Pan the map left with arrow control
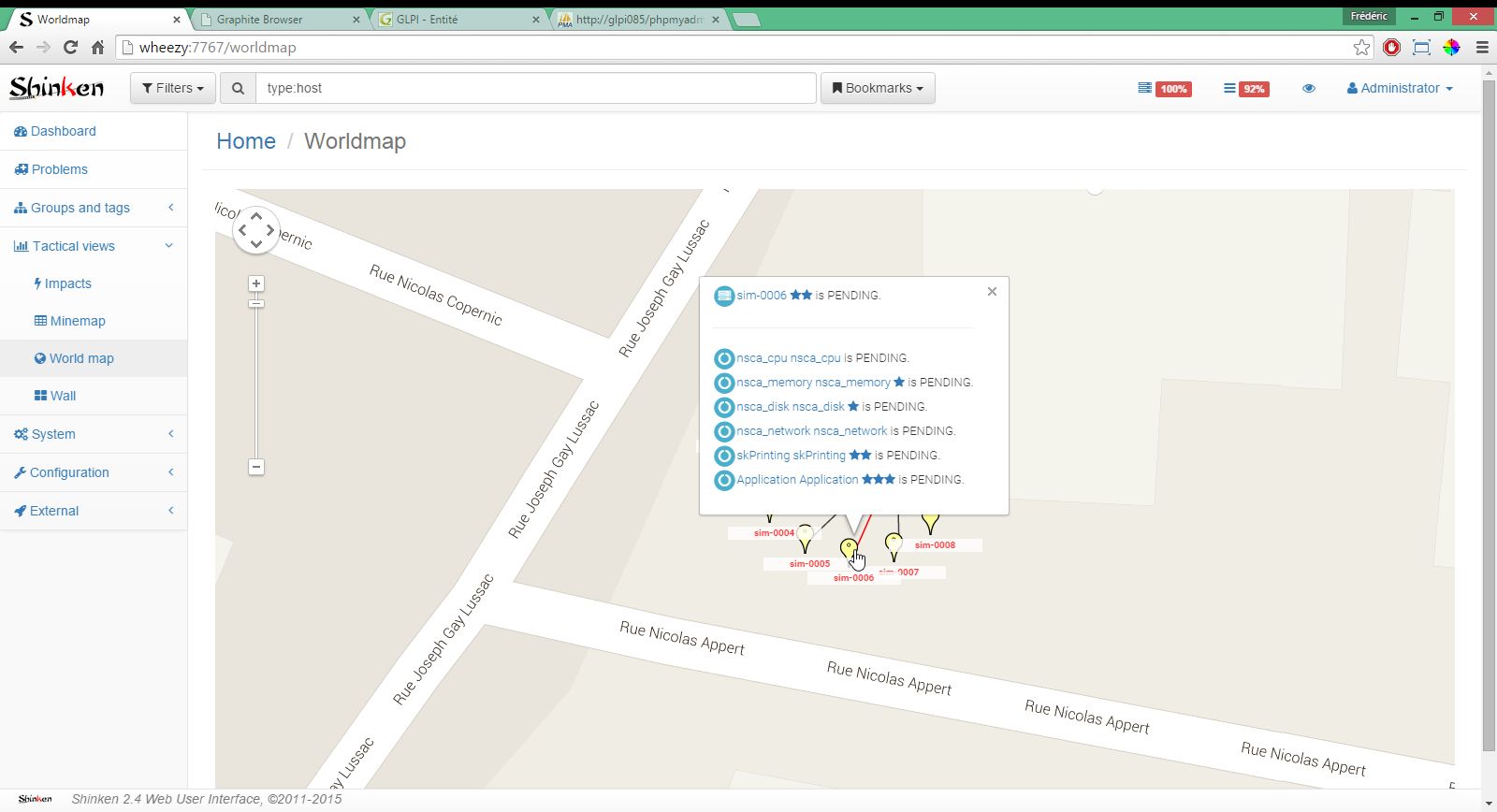 coord(242,230)
